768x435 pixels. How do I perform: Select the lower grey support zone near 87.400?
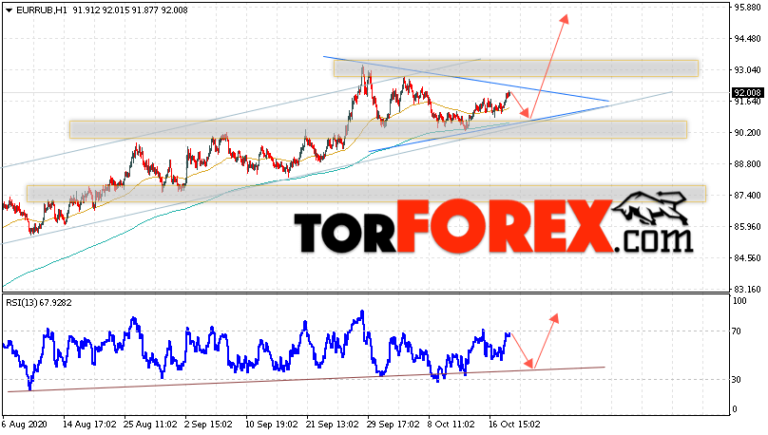pos(366,193)
